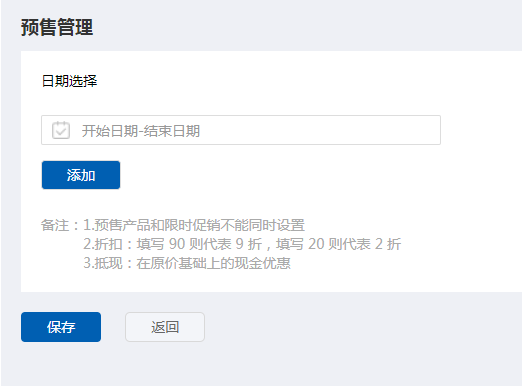Click the calendar icon in date field

coord(61,130)
